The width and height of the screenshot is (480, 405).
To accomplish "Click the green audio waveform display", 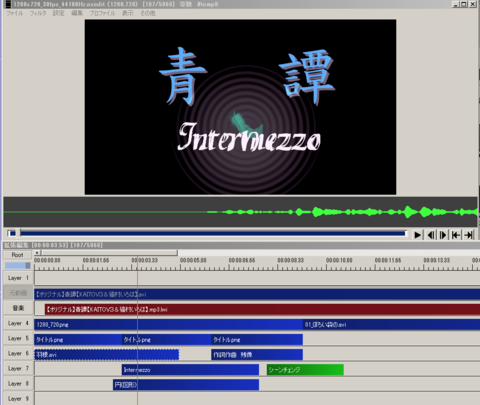I will (x=240, y=212).
